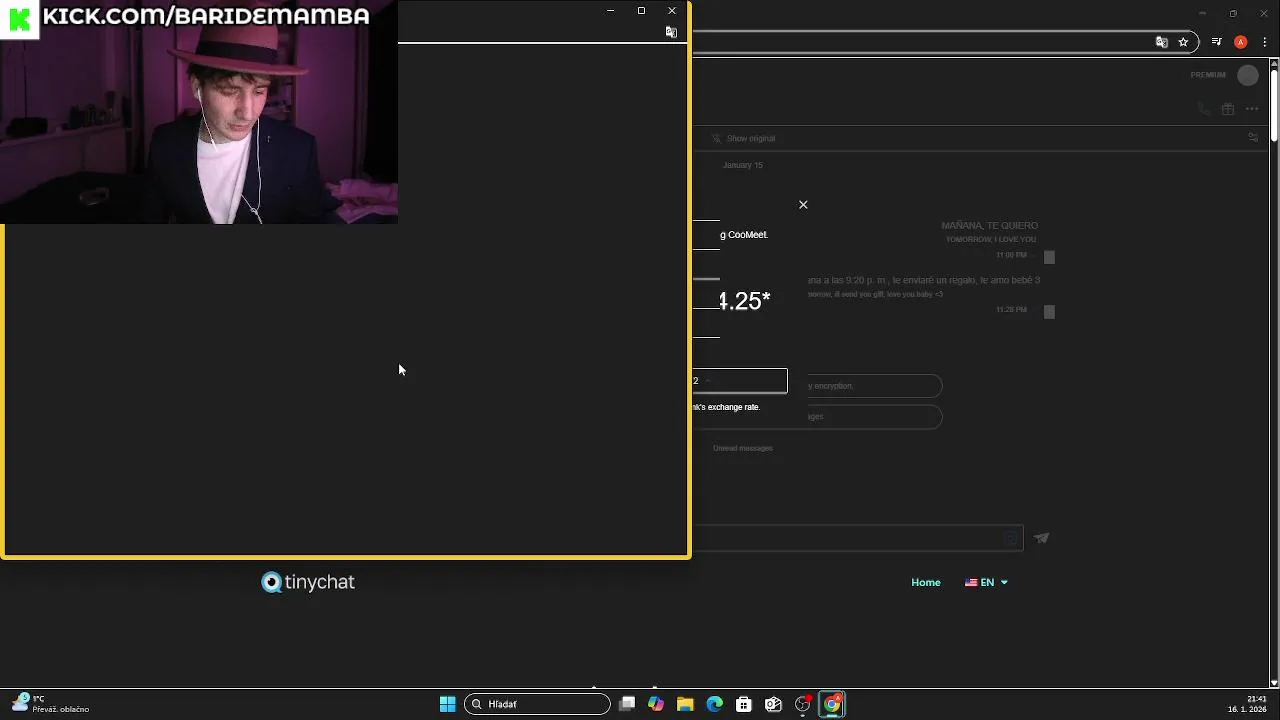Send message with paper plane icon

tap(1041, 538)
